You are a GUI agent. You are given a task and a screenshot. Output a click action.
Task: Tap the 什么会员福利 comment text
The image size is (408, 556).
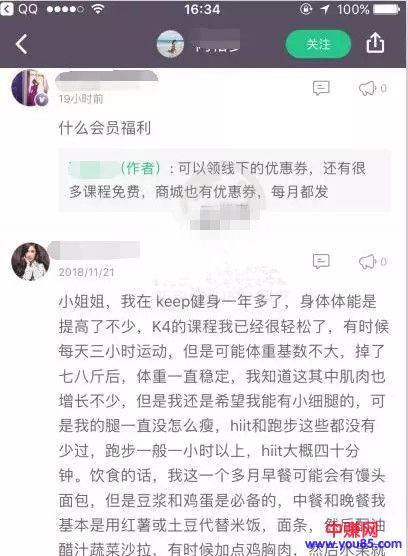click(x=105, y=128)
